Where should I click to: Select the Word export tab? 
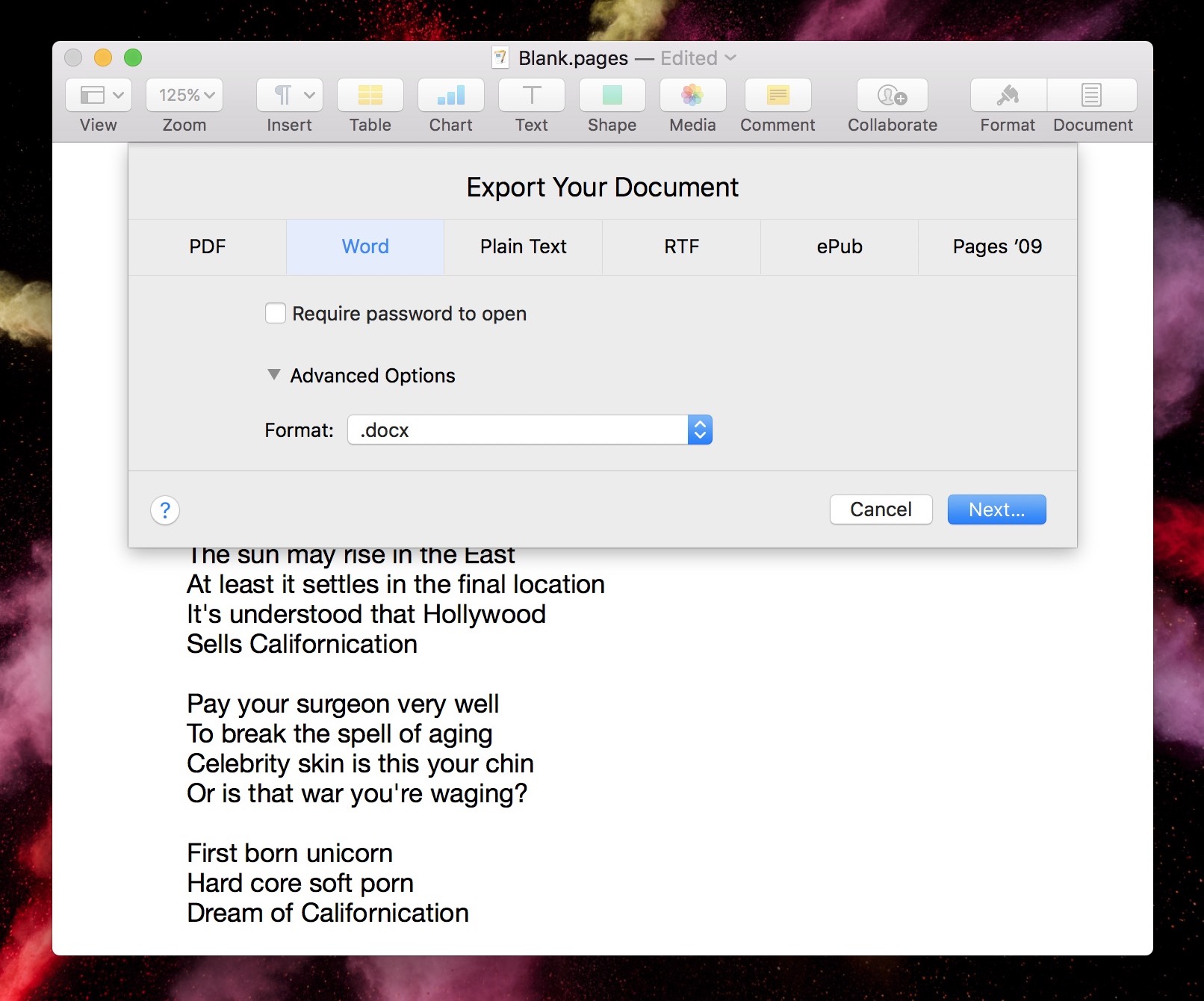point(365,247)
